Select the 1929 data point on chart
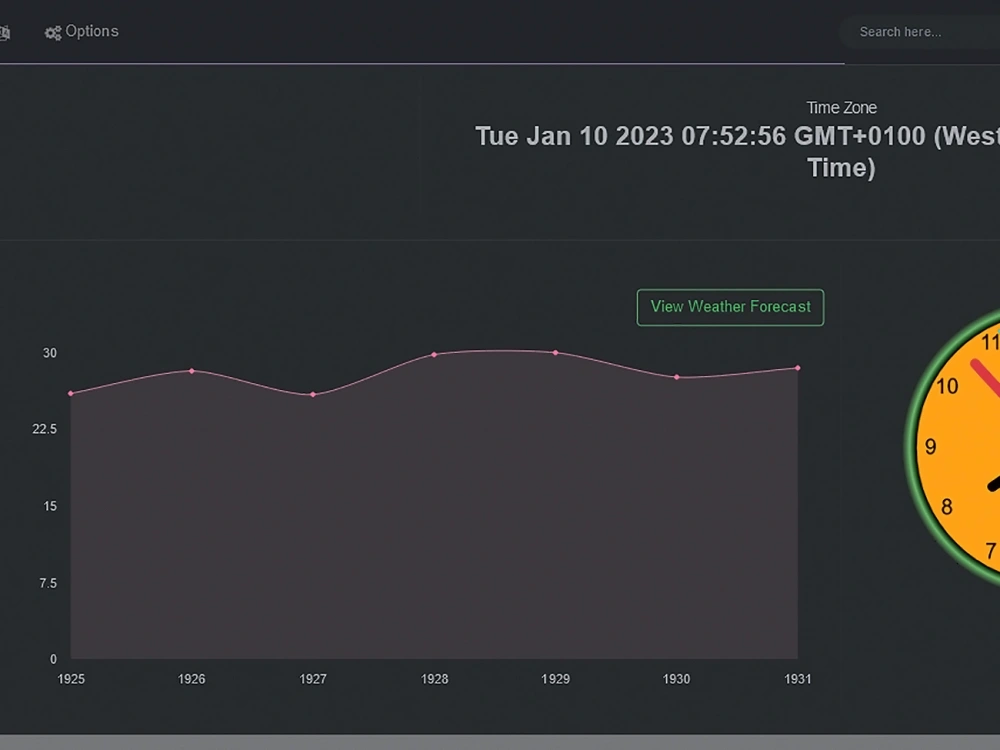Screen dimensions: 1000x750 coord(555,353)
